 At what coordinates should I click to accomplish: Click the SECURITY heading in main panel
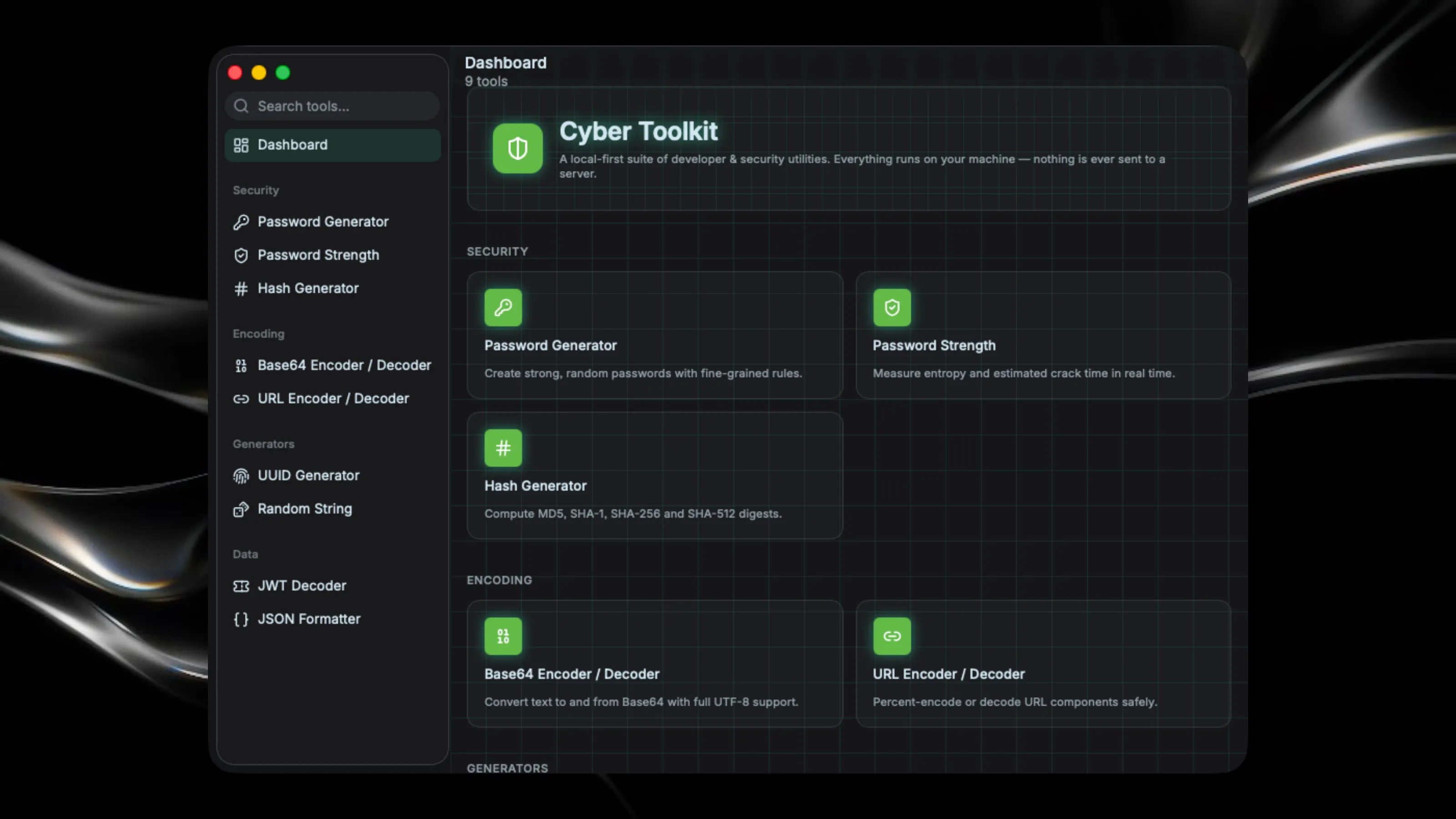(x=497, y=252)
